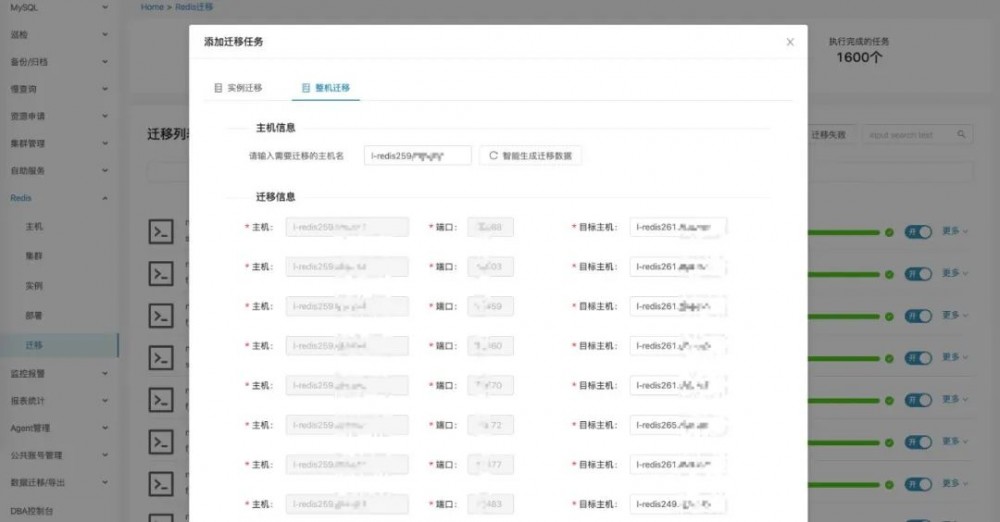Click green check status icon in first list row
The image size is (1000, 522).
(889, 232)
